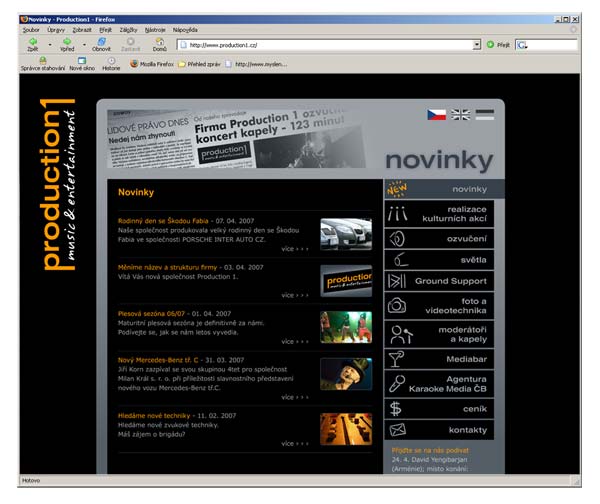Expand the address bar URL dropdown

[x=476, y=45]
